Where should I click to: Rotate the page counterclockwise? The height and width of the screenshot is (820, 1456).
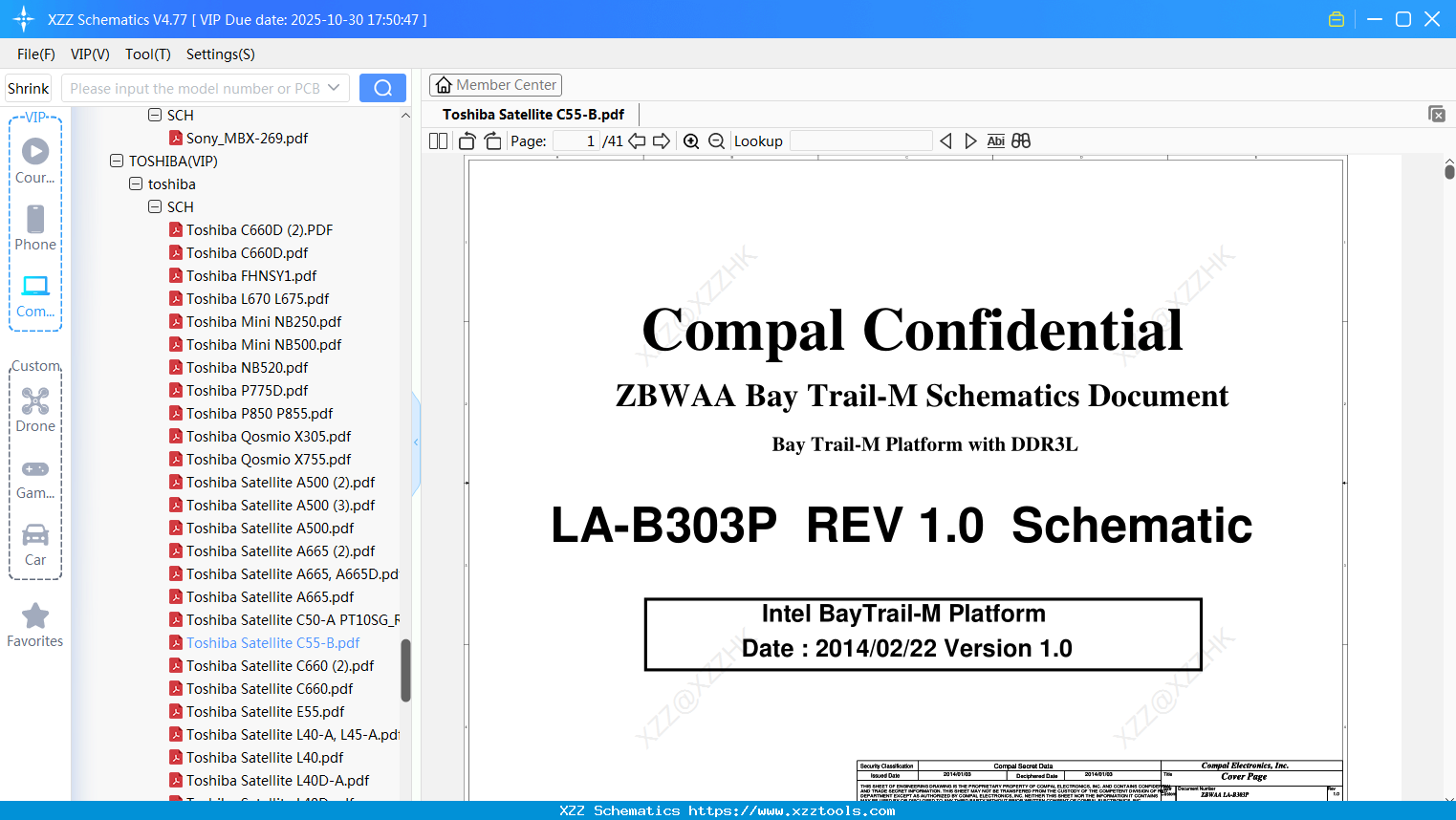point(467,140)
